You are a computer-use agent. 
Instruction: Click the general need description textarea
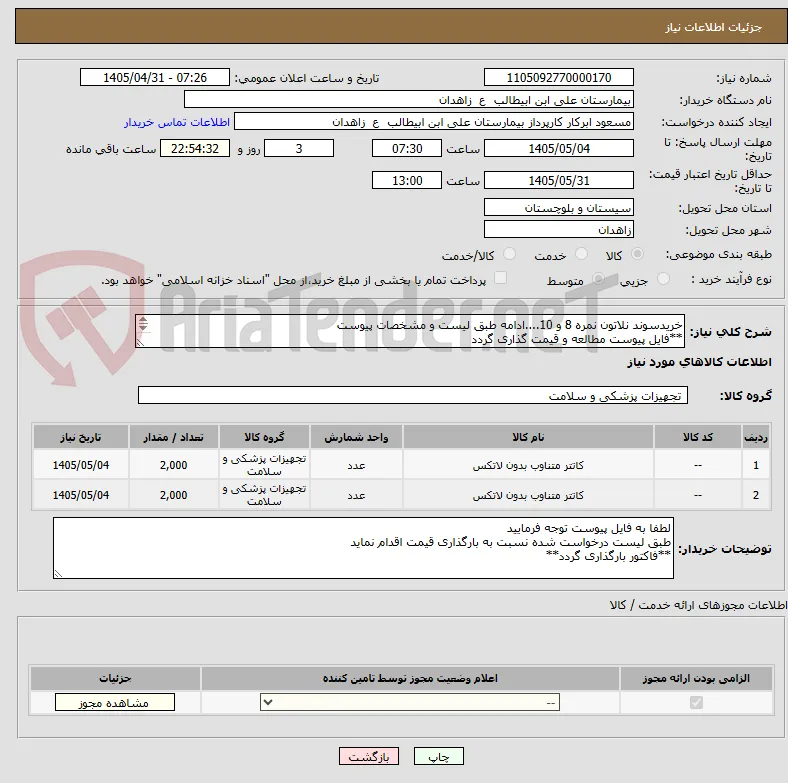coord(410,331)
